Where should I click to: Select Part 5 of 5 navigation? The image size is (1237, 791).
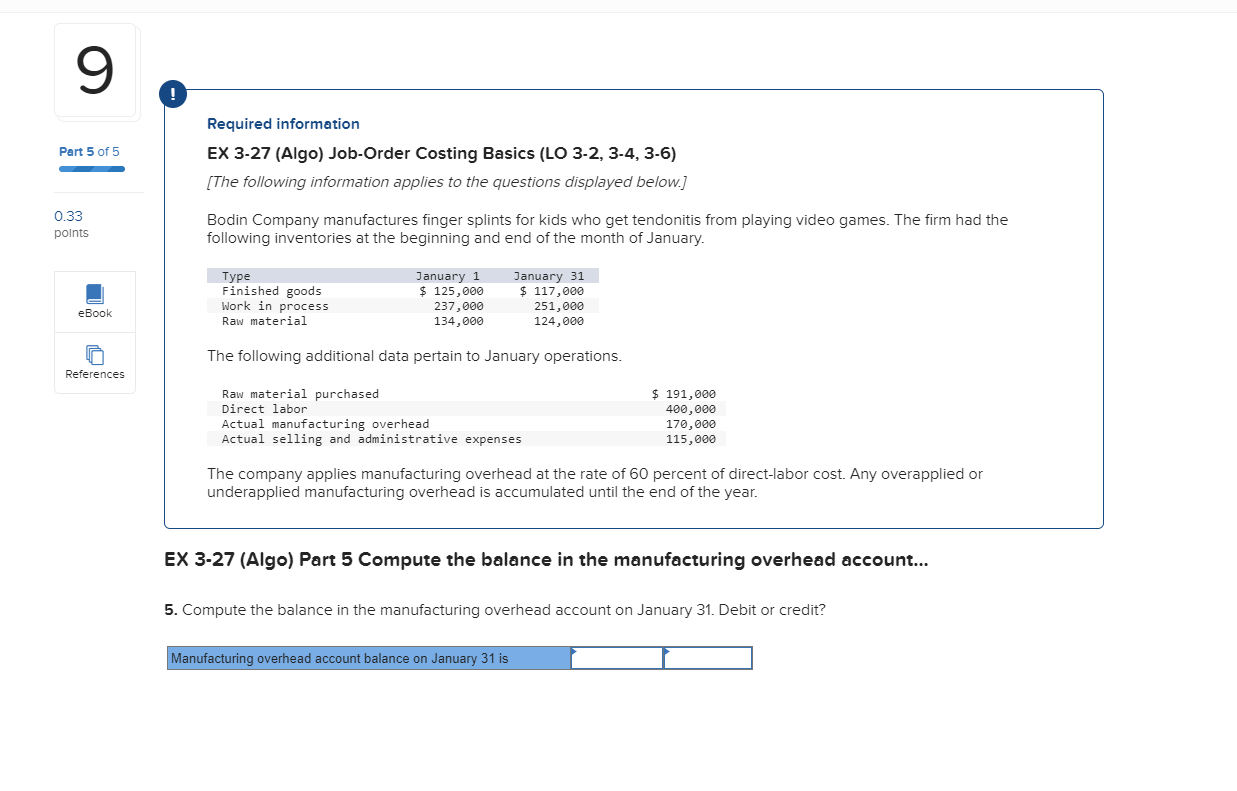tap(89, 151)
